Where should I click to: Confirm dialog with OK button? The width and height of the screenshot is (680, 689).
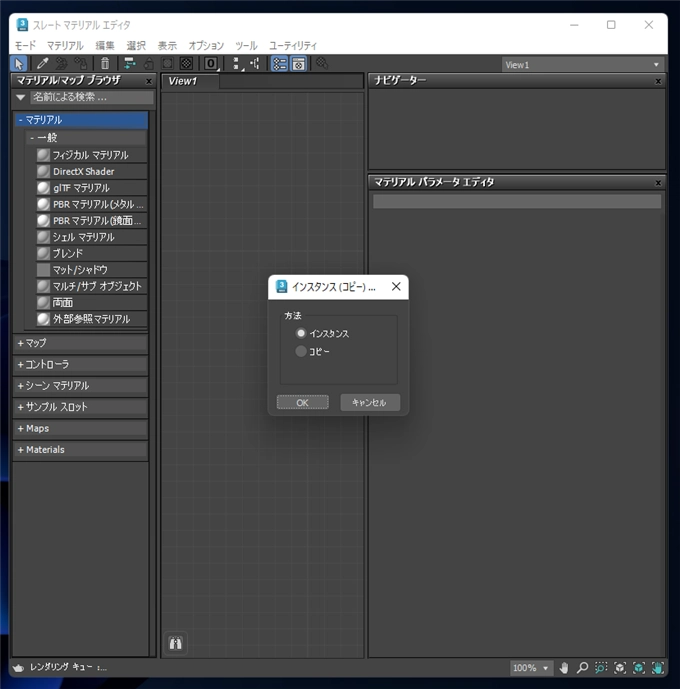click(303, 403)
